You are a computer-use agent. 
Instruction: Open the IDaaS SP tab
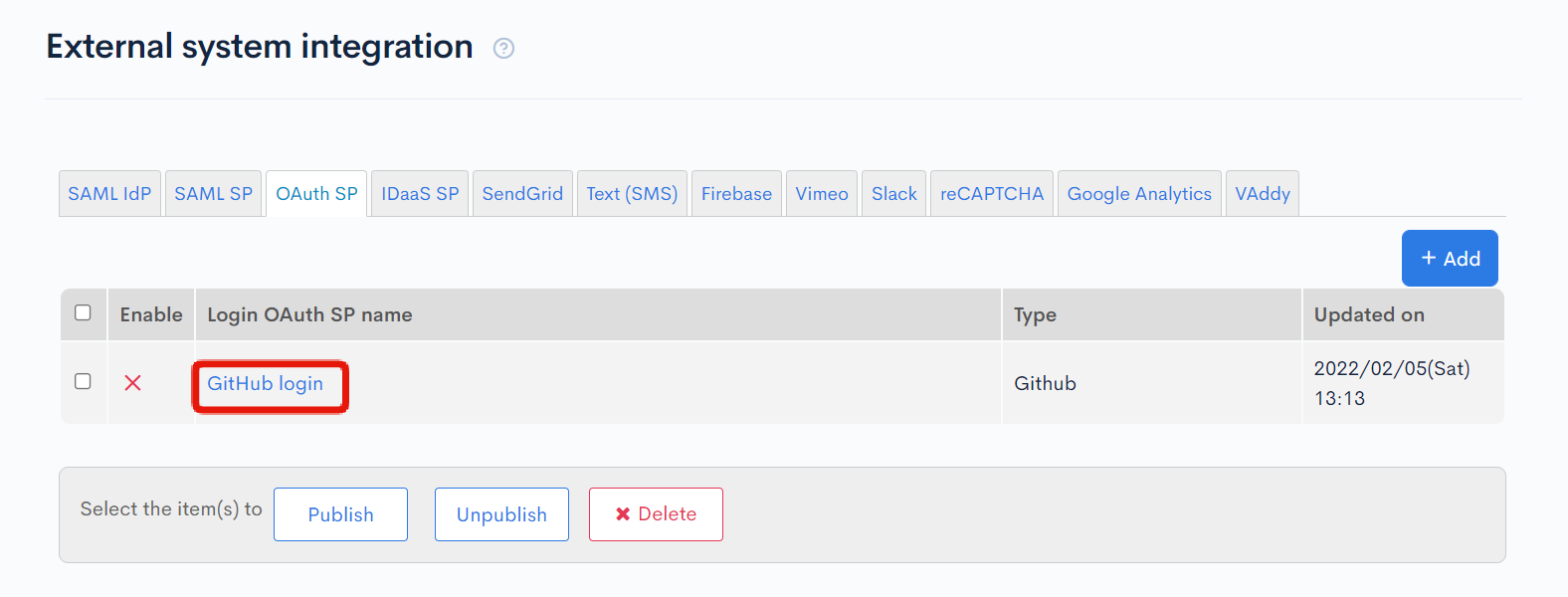[420, 194]
